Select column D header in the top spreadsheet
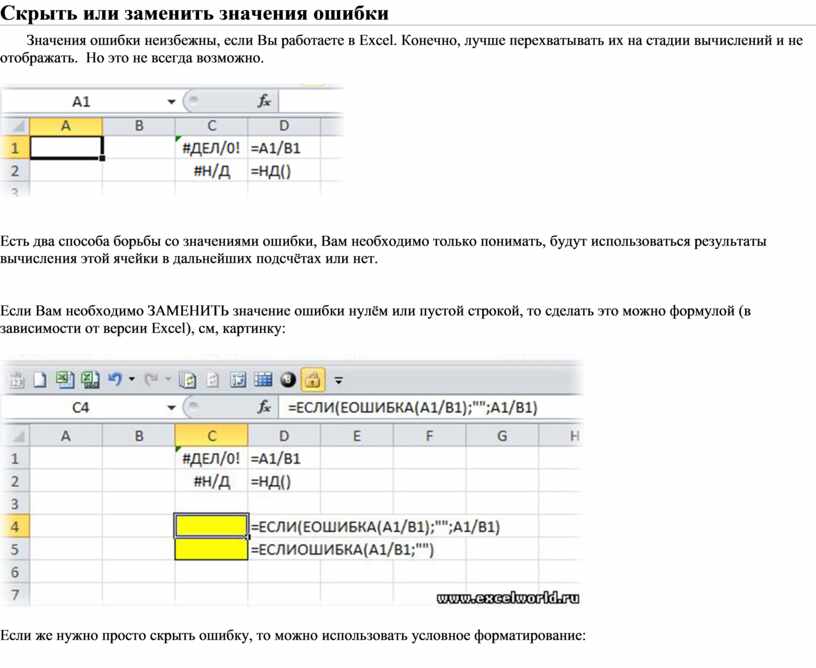Image resolution: width=816 pixels, height=668 pixels. [284, 126]
